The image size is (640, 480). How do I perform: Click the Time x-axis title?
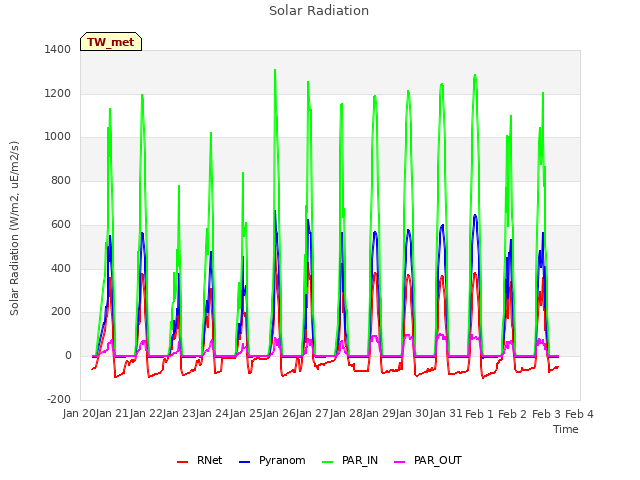coord(566,429)
